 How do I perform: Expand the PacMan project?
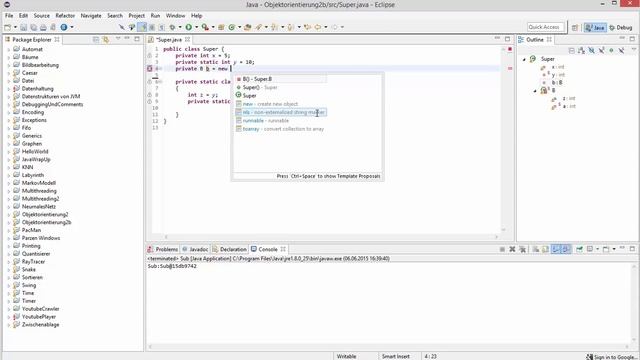click(9, 230)
